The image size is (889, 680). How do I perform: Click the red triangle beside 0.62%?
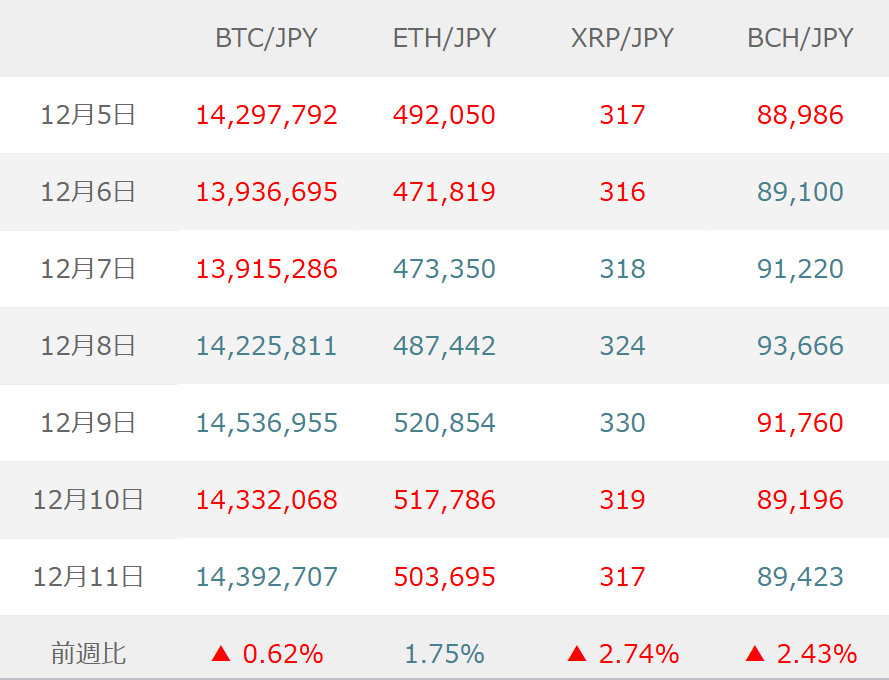click(221, 654)
